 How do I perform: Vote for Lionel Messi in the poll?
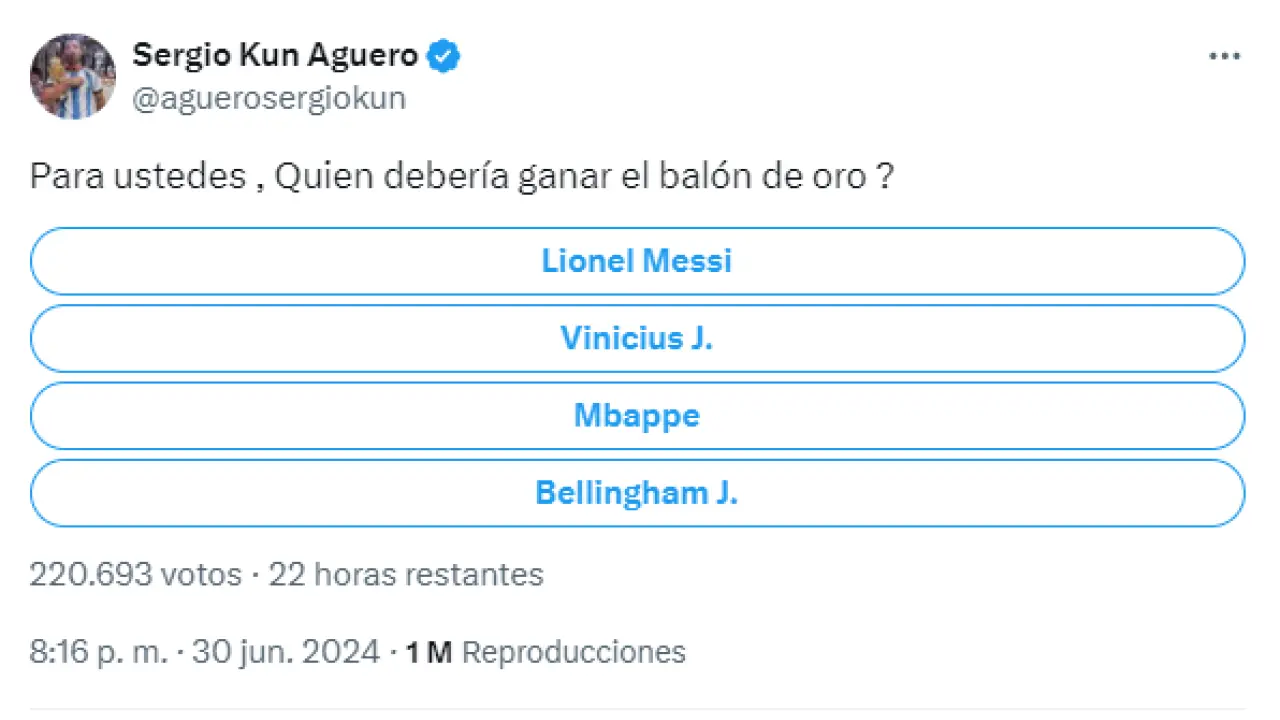[x=637, y=261]
